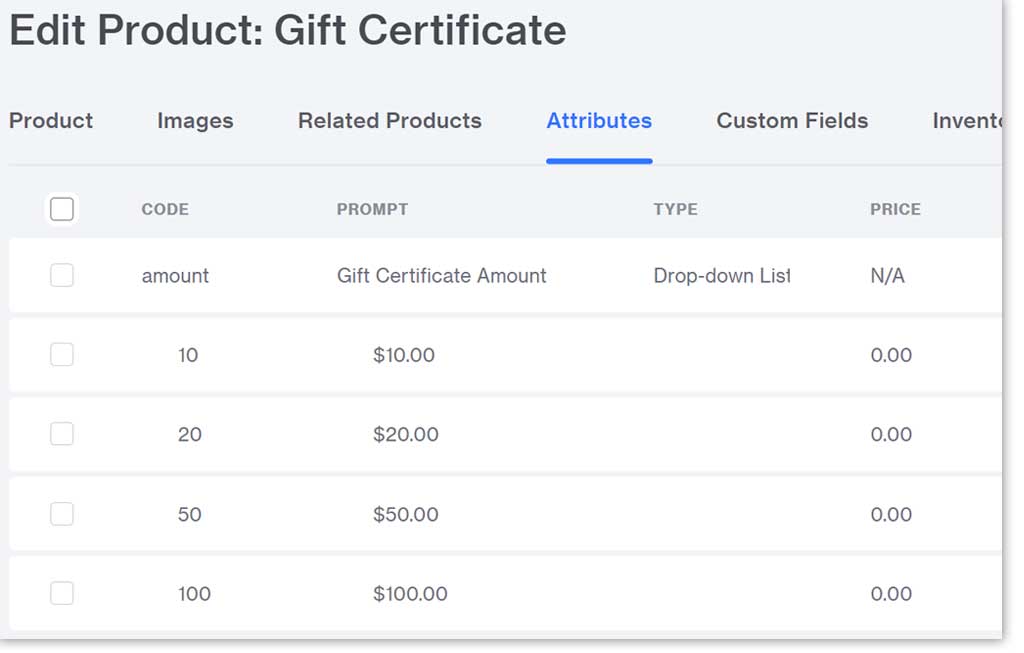This screenshot has height=653, width=1024.
Task: Switch to the Product tab
Action: 51,121
